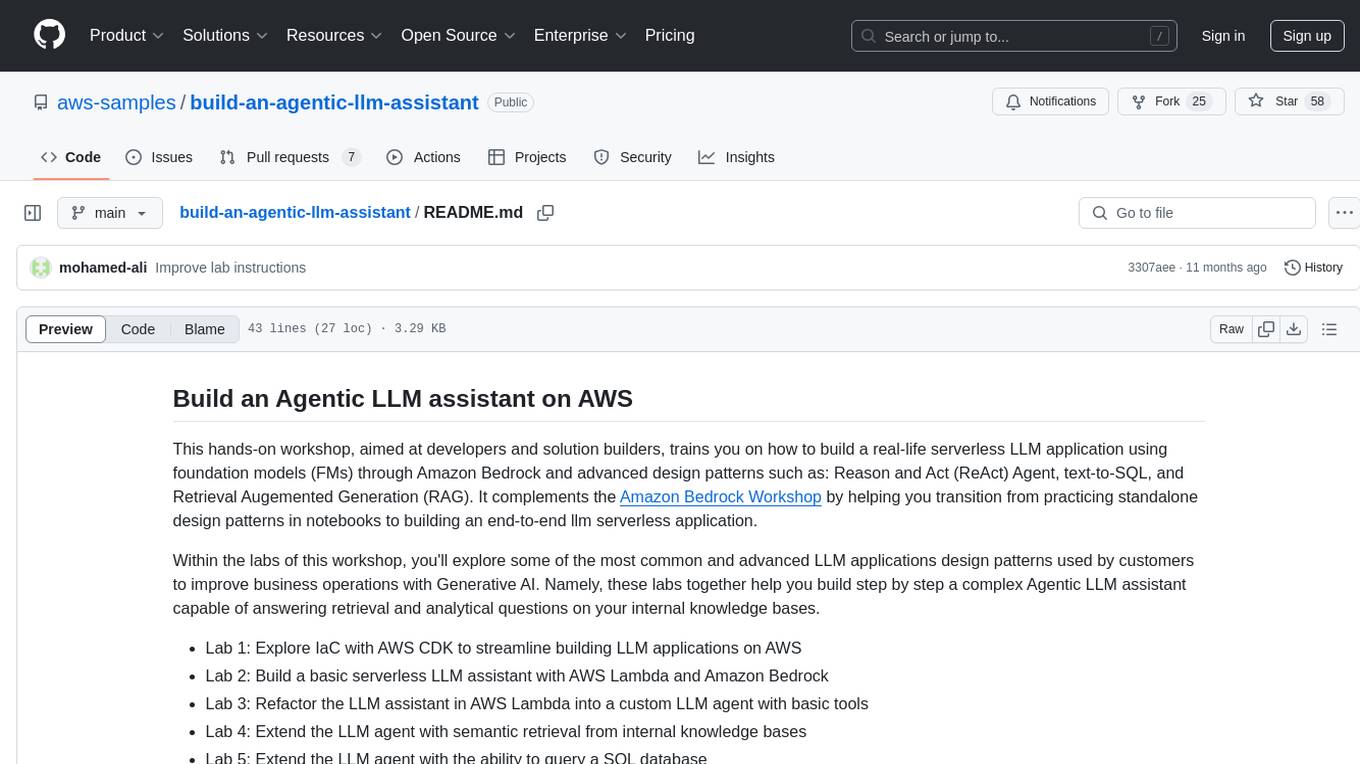
Task: Open the README outline list
Action: pyautogui.click(x=1329, y=329)
